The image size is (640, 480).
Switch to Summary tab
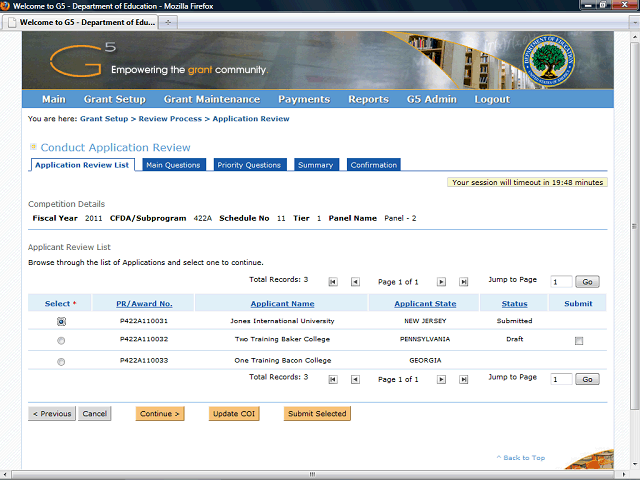316,165
